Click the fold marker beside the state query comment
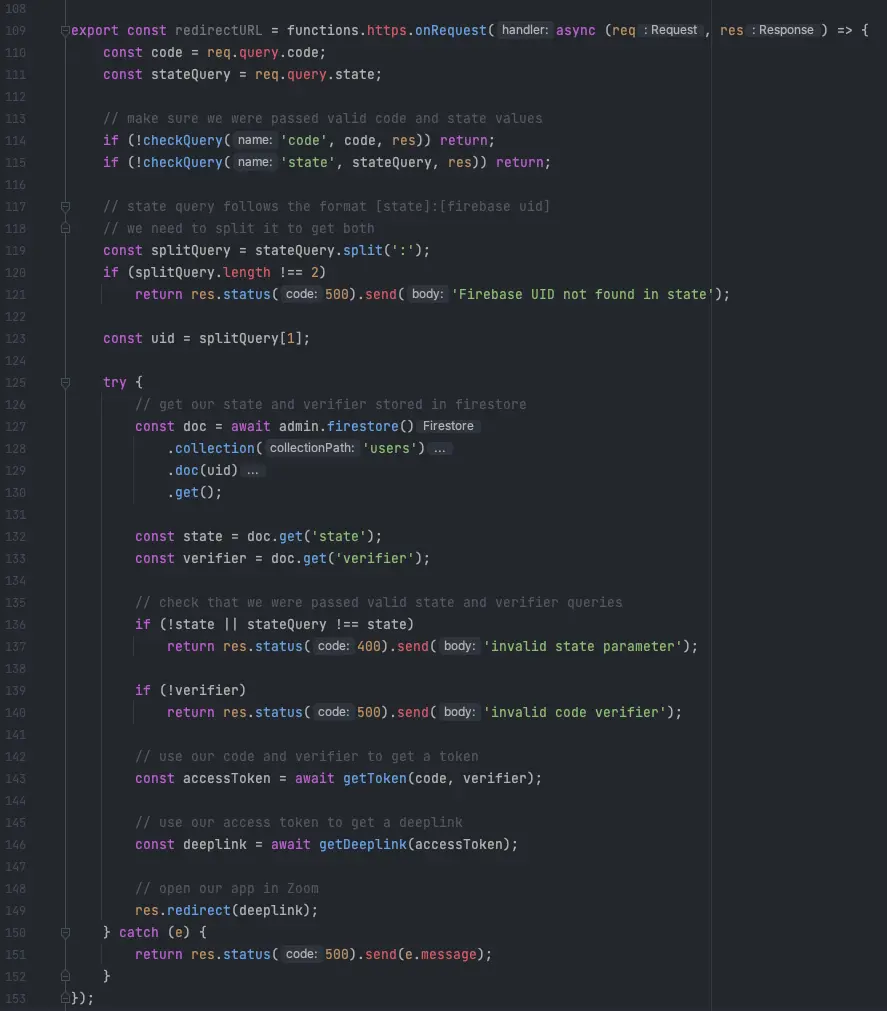The width and height of the screenshot is (887, 1011). (63, 206)
